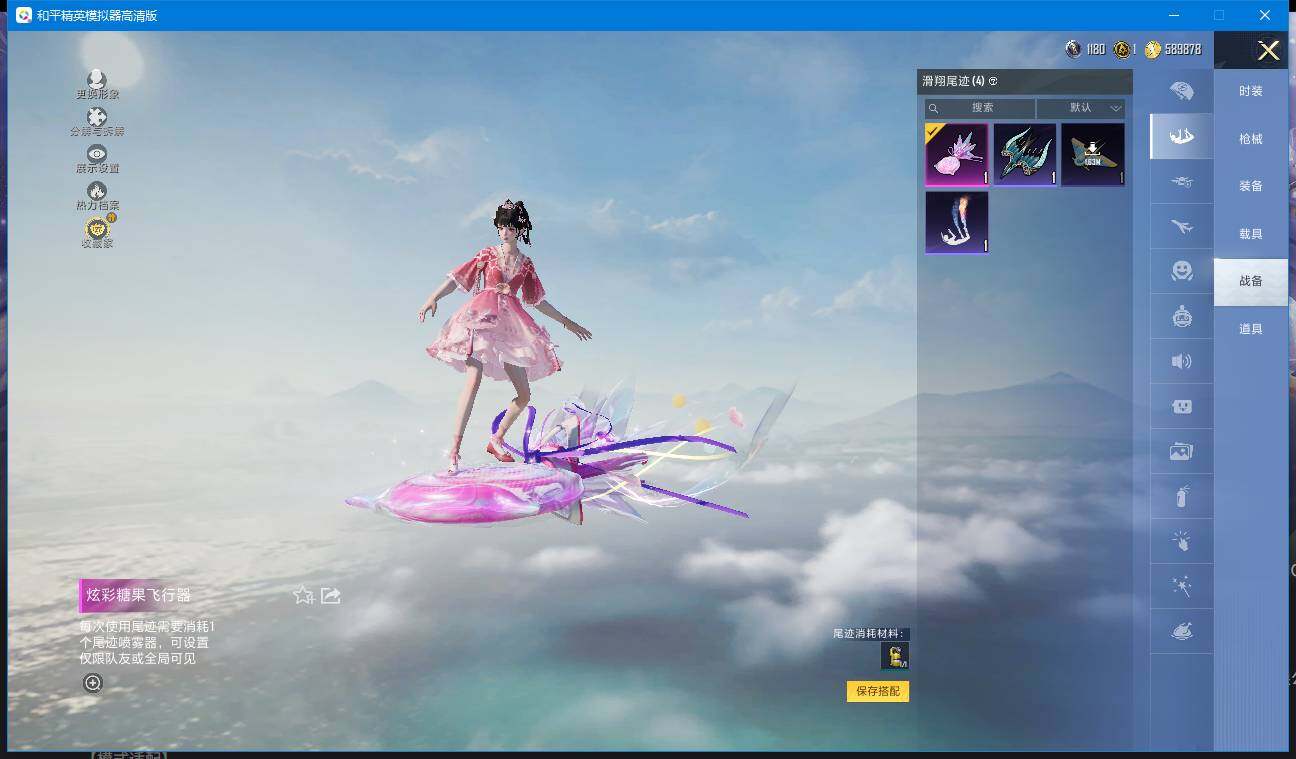This screenshot has width=1296, height=759.
Task: Download the 163M glider trail item
Action: tap(1093, 155)
